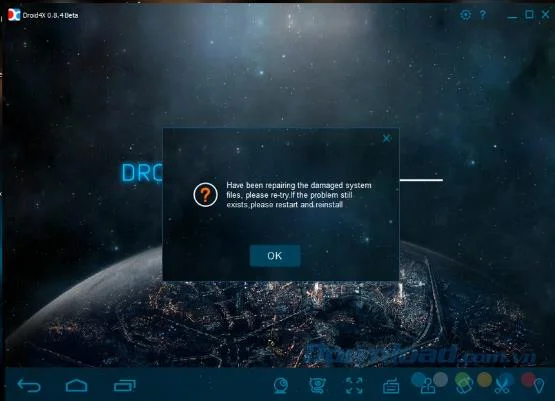The width and height of the screenshot is (555, 401).
Task: Close the repair message dialog
Action: pyautogui.click(x=387, y=138)
